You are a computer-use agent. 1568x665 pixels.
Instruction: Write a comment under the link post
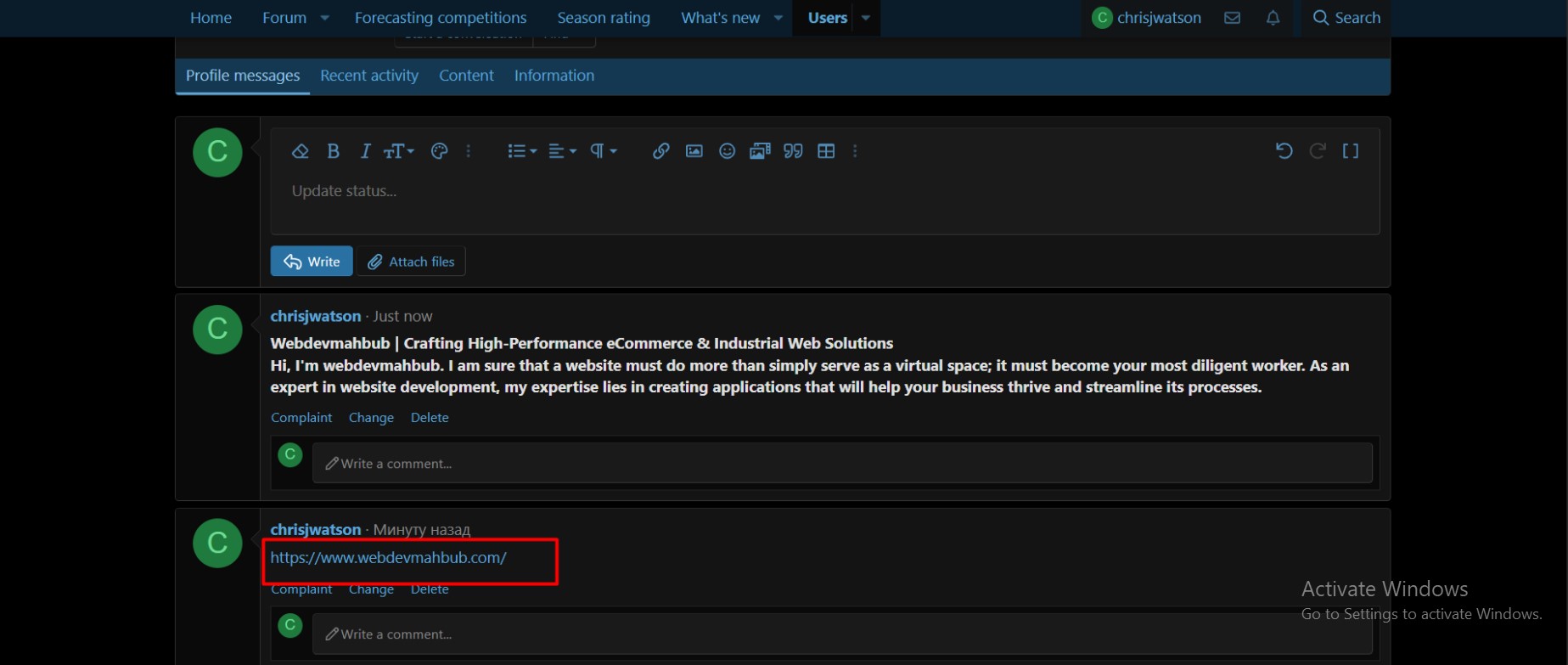click(x=842, y=634)
